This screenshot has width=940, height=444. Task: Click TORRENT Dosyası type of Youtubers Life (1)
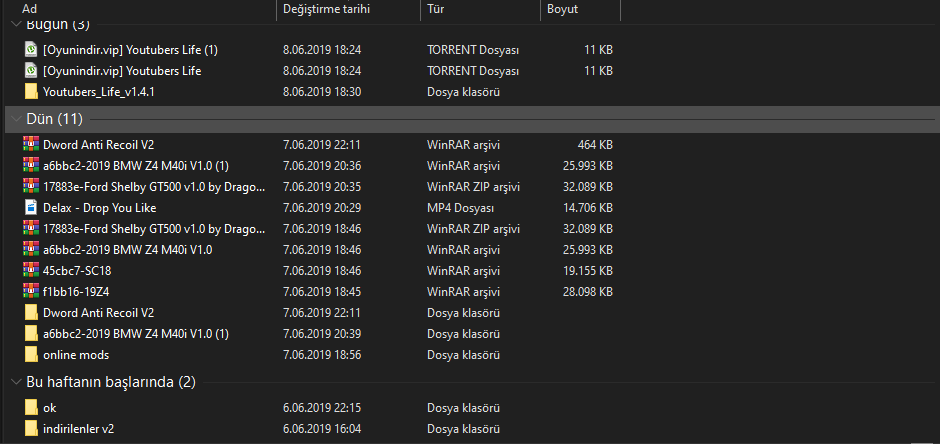point(472,50)
